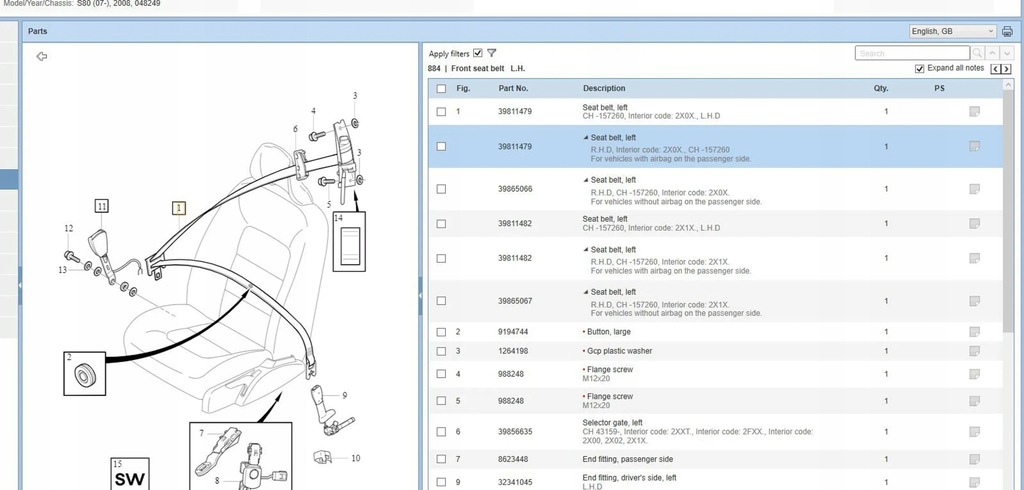Uncheck Expand all notes checkbox
Image resolution: width=1024 pixels, height=490 pixels.
tap(920, 69)
